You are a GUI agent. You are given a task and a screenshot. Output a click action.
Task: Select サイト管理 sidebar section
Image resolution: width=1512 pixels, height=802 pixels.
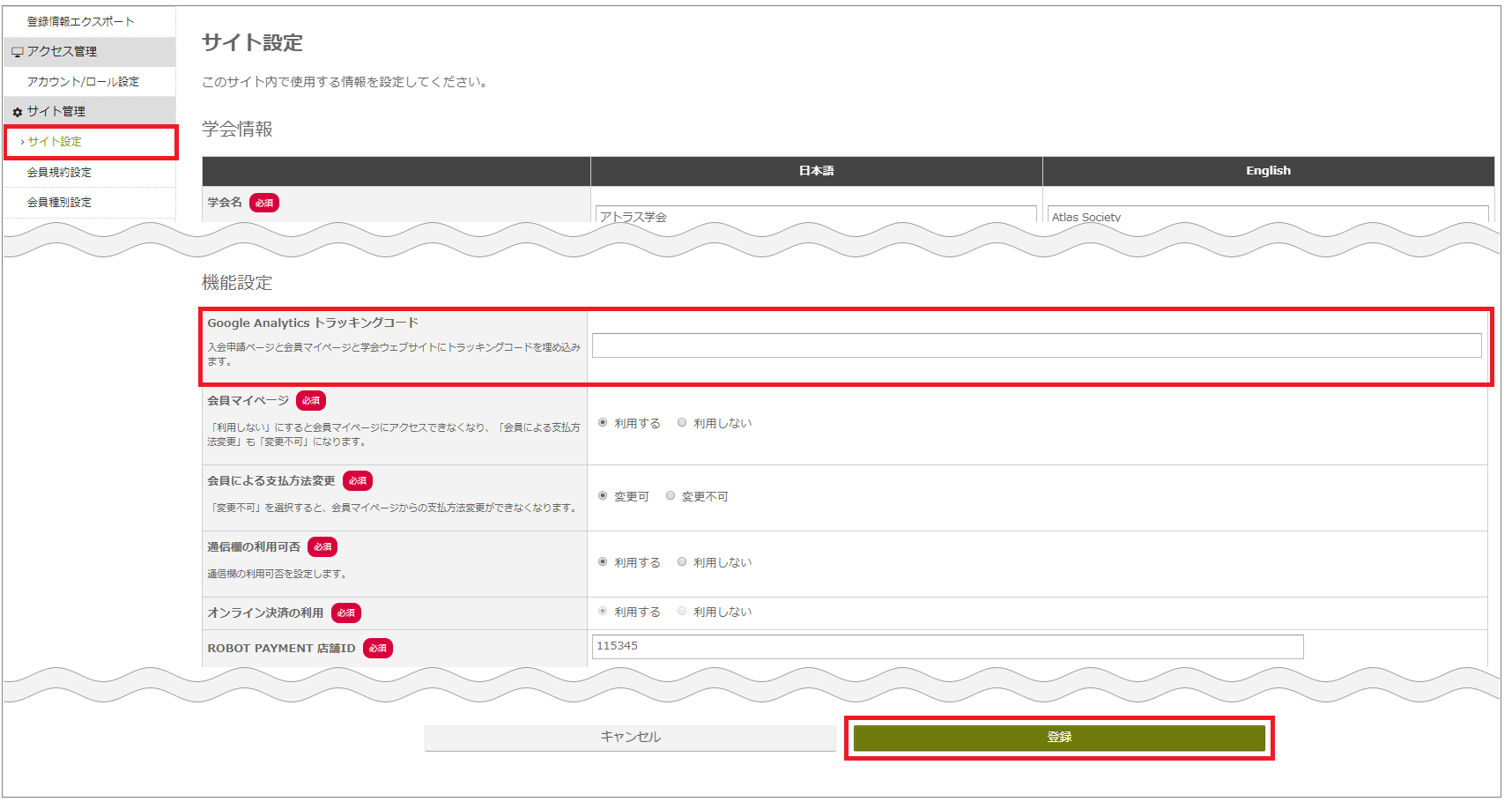(x=89, y=111)
